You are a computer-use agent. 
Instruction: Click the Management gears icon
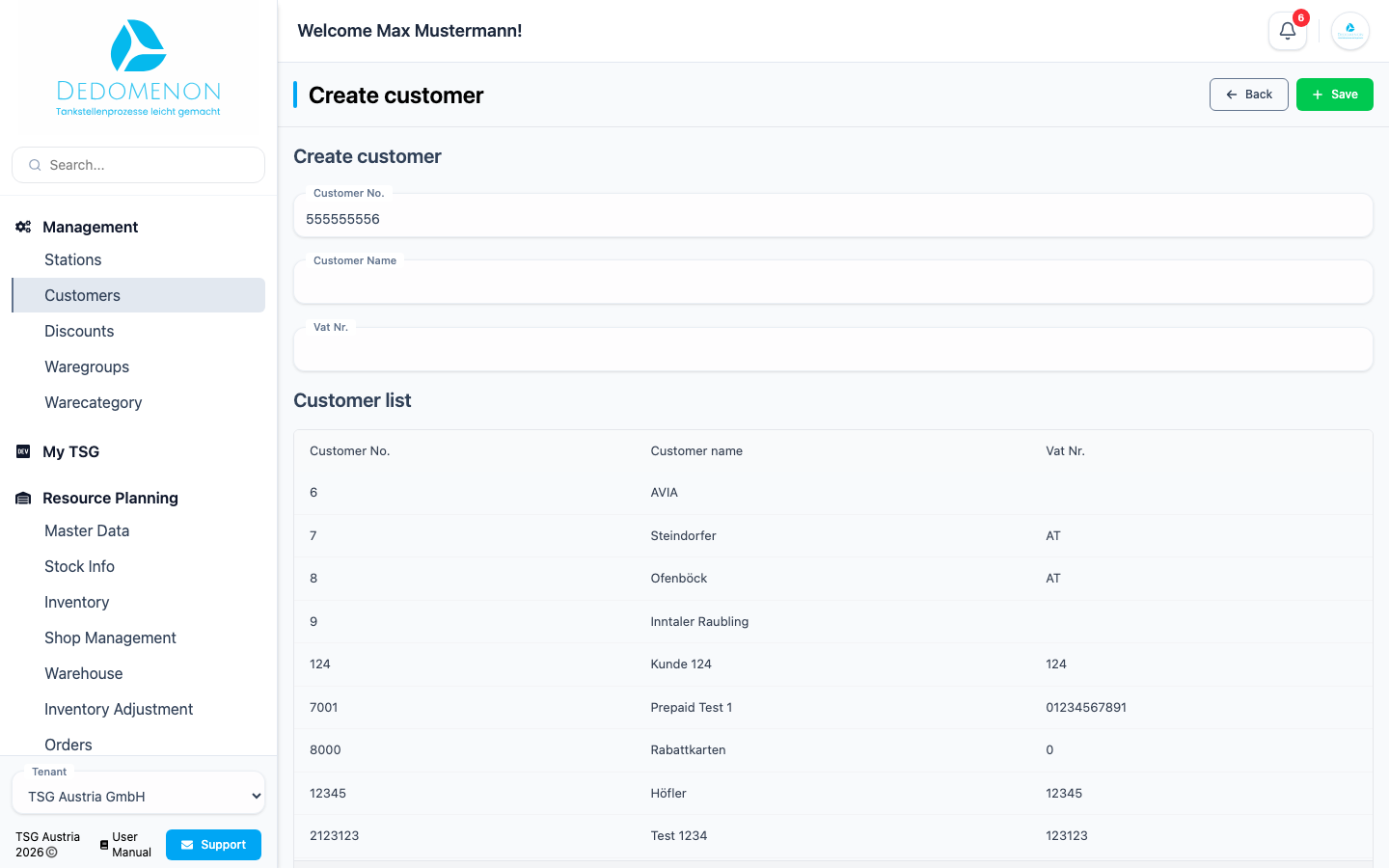pos(23,227)
